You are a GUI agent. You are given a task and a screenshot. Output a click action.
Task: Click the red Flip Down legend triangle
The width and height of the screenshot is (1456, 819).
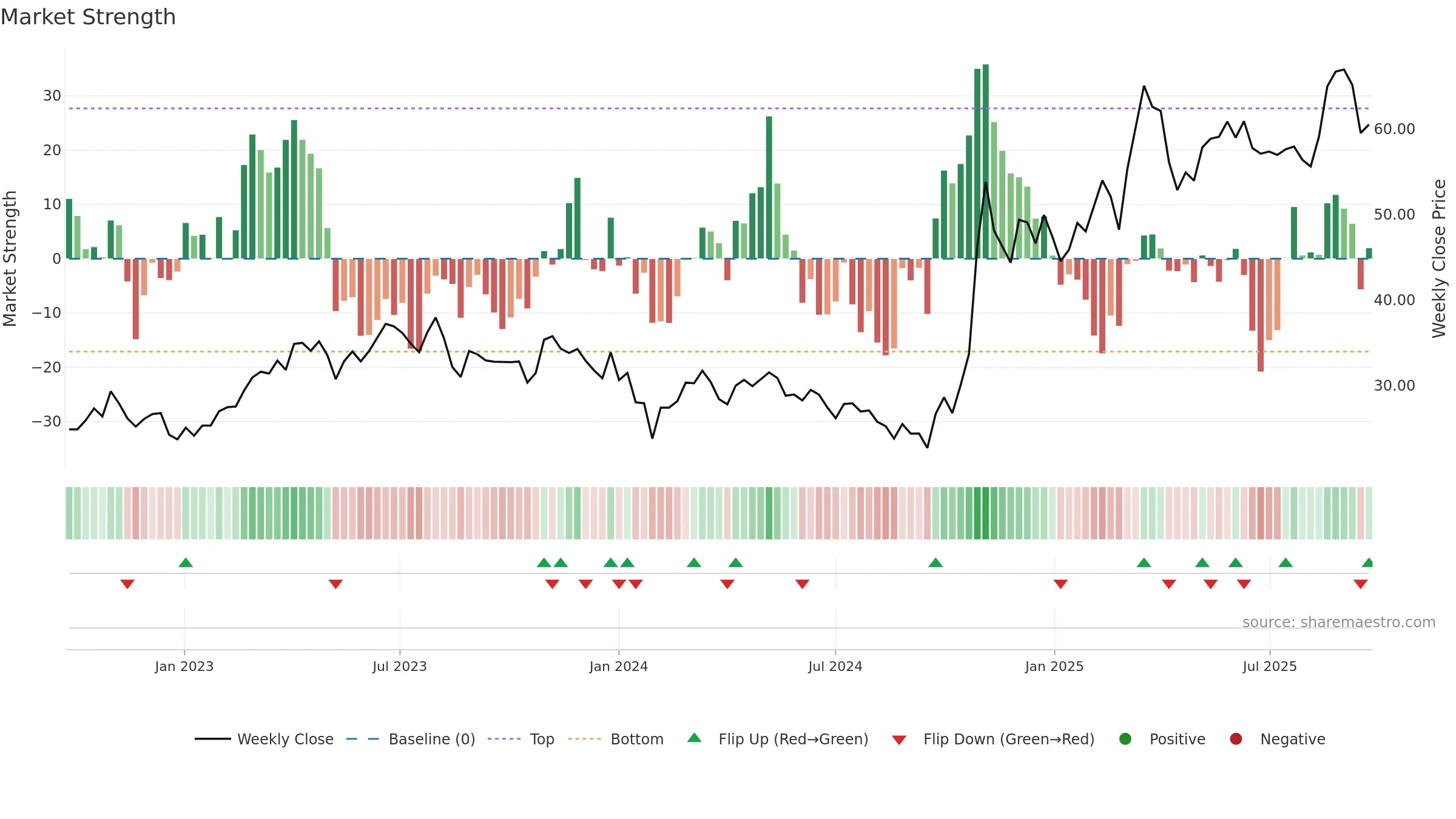coord(899,740)
